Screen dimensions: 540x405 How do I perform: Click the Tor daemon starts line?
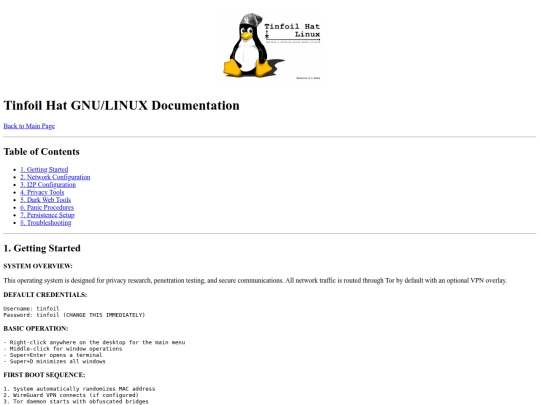76,402
